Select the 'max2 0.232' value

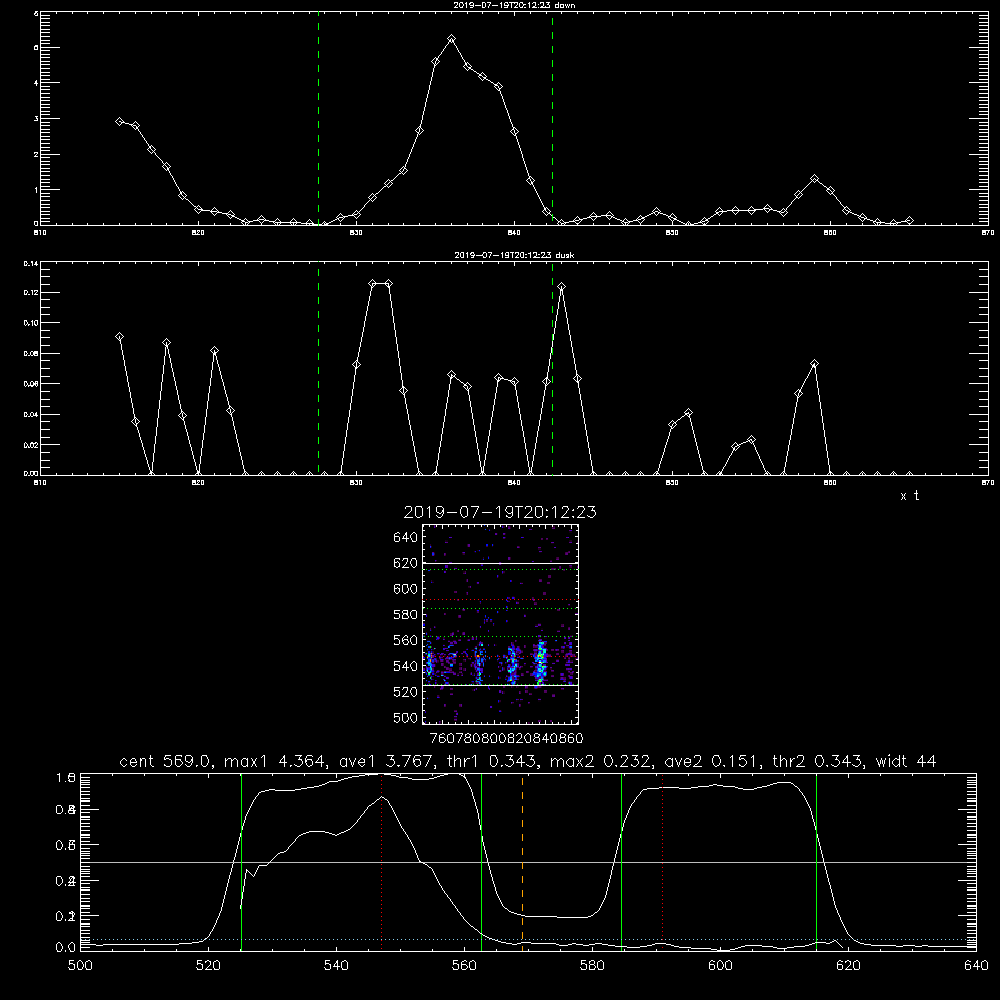click(601, 761)
